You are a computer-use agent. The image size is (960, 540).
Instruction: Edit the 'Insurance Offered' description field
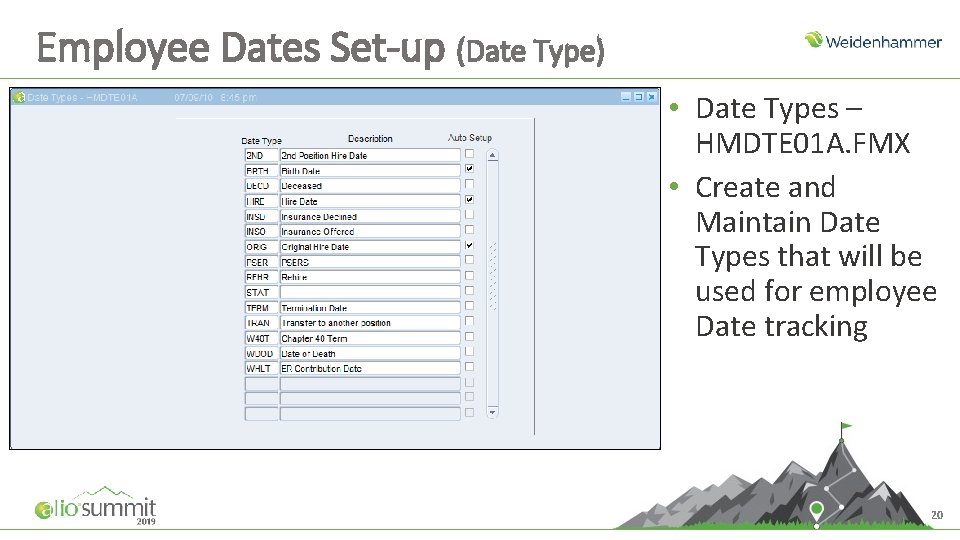click(x=370, y=231)
